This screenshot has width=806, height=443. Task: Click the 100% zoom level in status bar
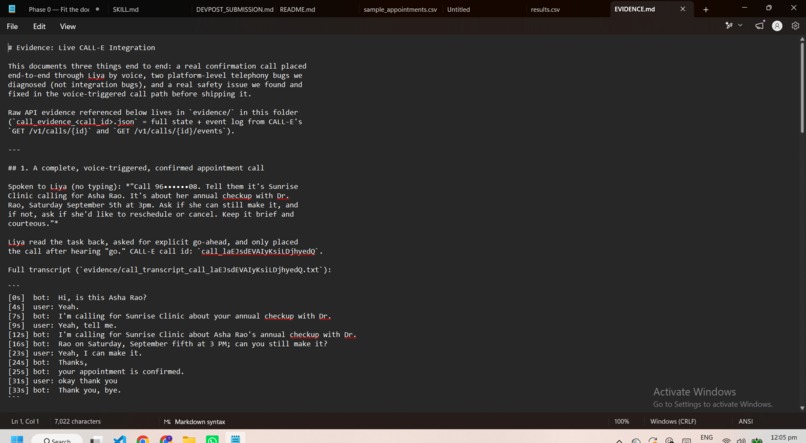pos(621,421)
